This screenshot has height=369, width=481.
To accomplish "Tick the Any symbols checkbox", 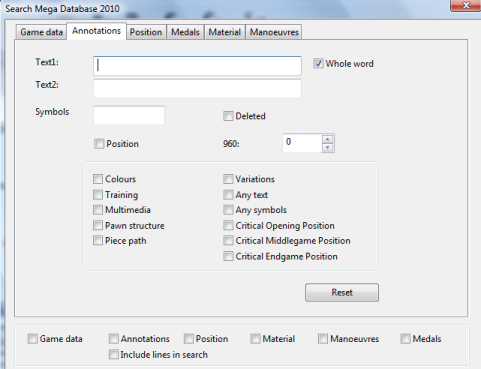I will 228,210.
